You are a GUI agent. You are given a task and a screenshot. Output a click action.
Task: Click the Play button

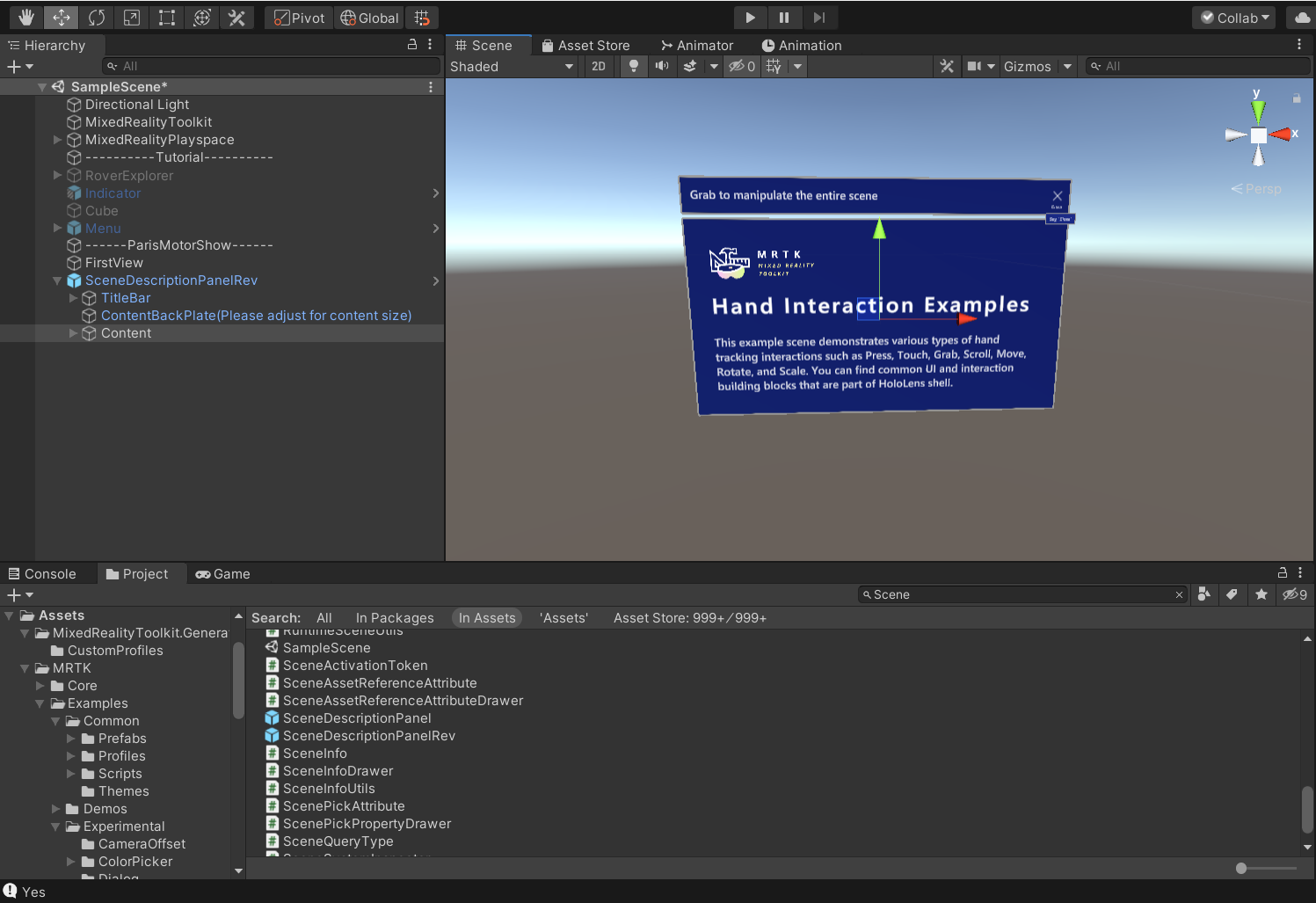coord(750,18)
